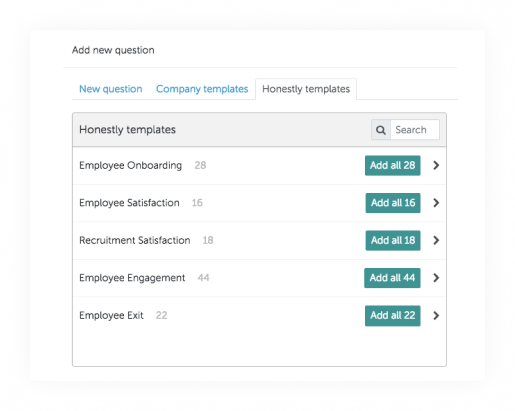Expand the Recruitment Satisfaction chevron arrow
Image resolution: width=515 pixels, height=411 pixels.
coord(436,240)
